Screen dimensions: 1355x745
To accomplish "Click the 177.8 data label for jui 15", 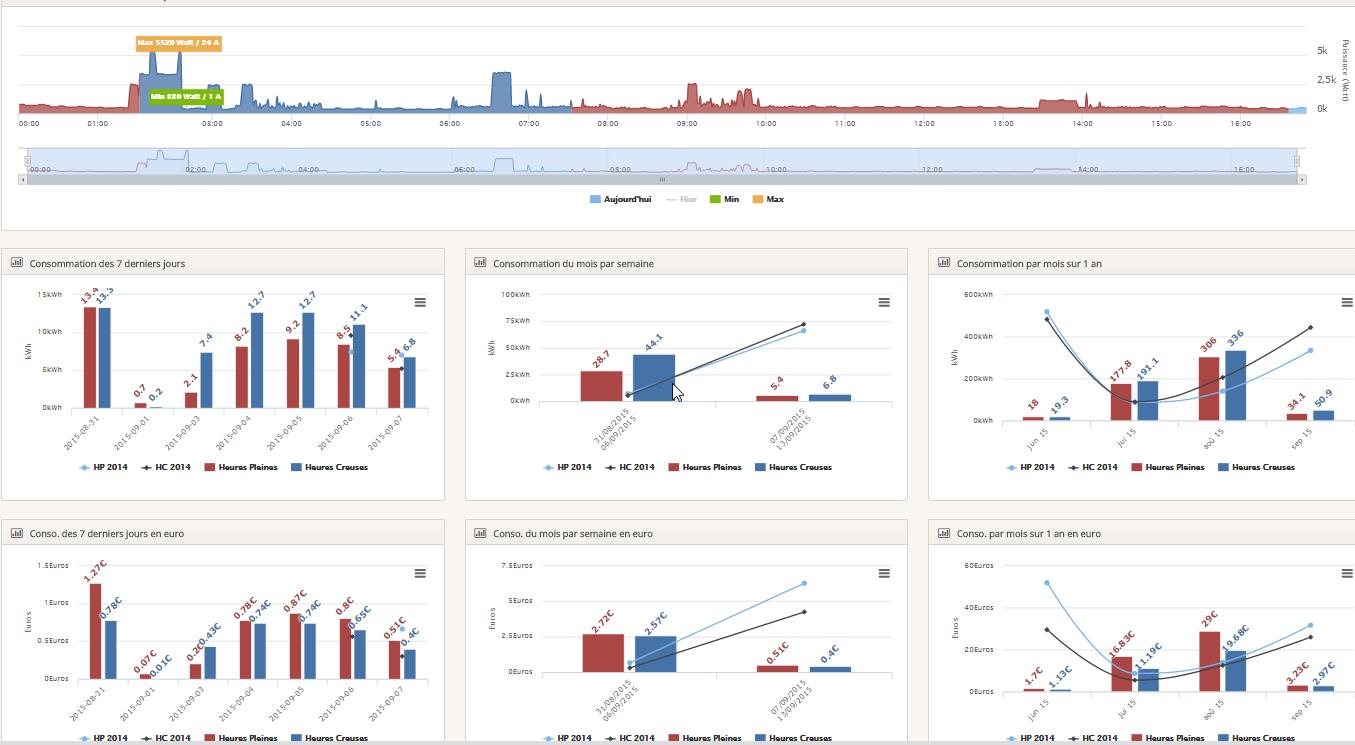I will (1121, 369).
